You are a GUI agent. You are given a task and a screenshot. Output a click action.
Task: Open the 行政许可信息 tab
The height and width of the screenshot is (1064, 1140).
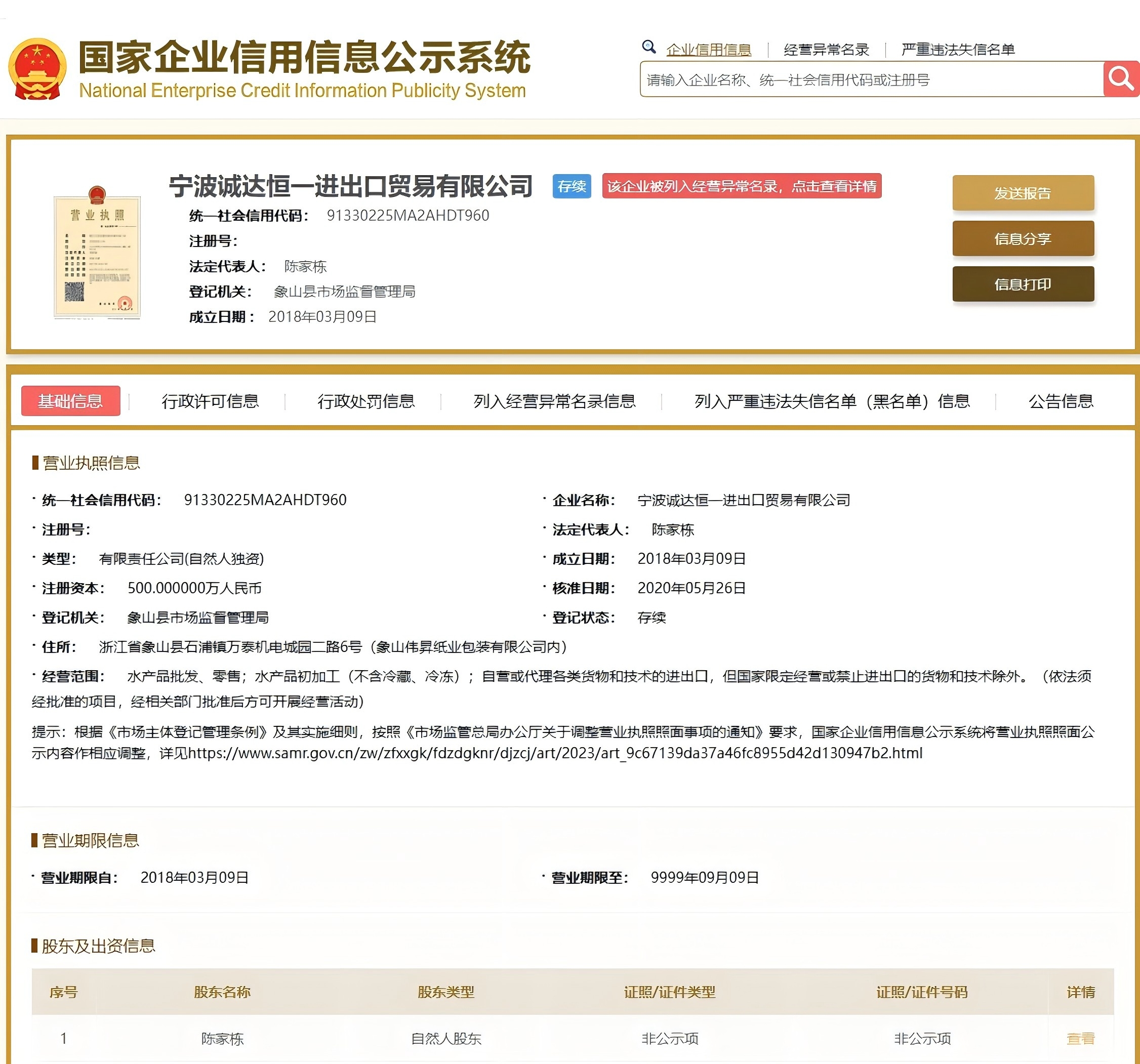click(x=210, y=401)
